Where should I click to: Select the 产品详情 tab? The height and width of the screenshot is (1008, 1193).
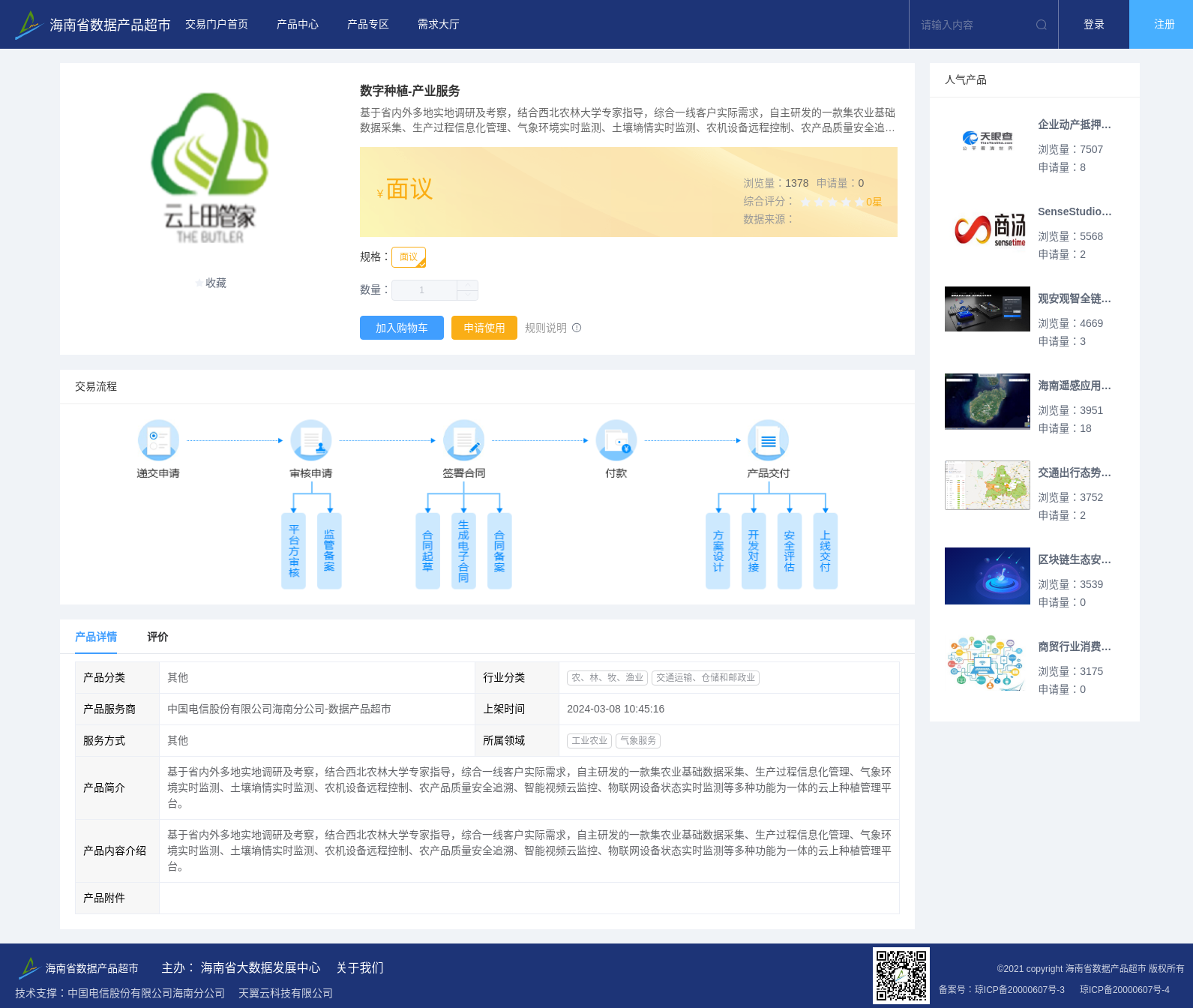96,637
